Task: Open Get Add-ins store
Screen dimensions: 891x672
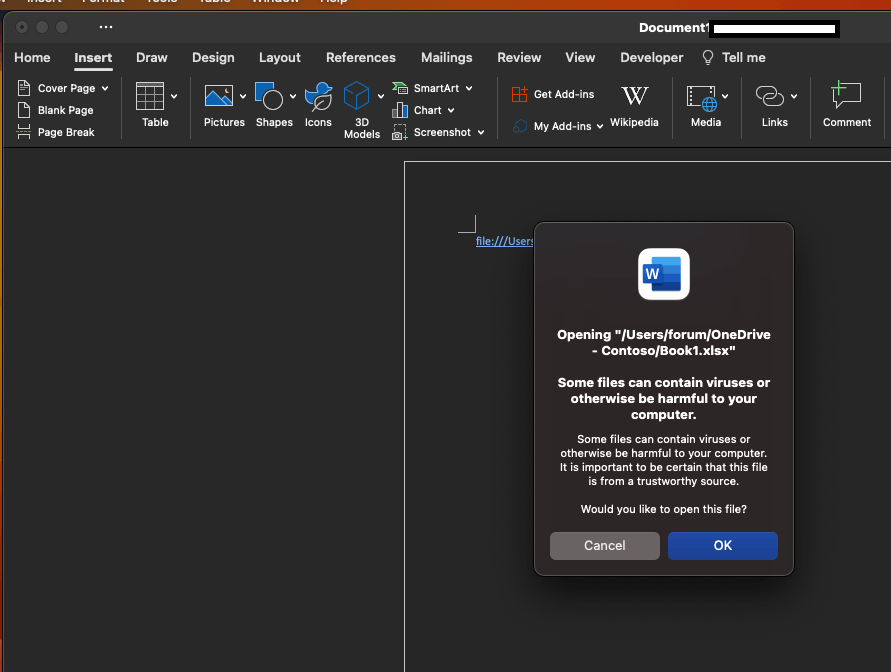Action: point(553,94)
